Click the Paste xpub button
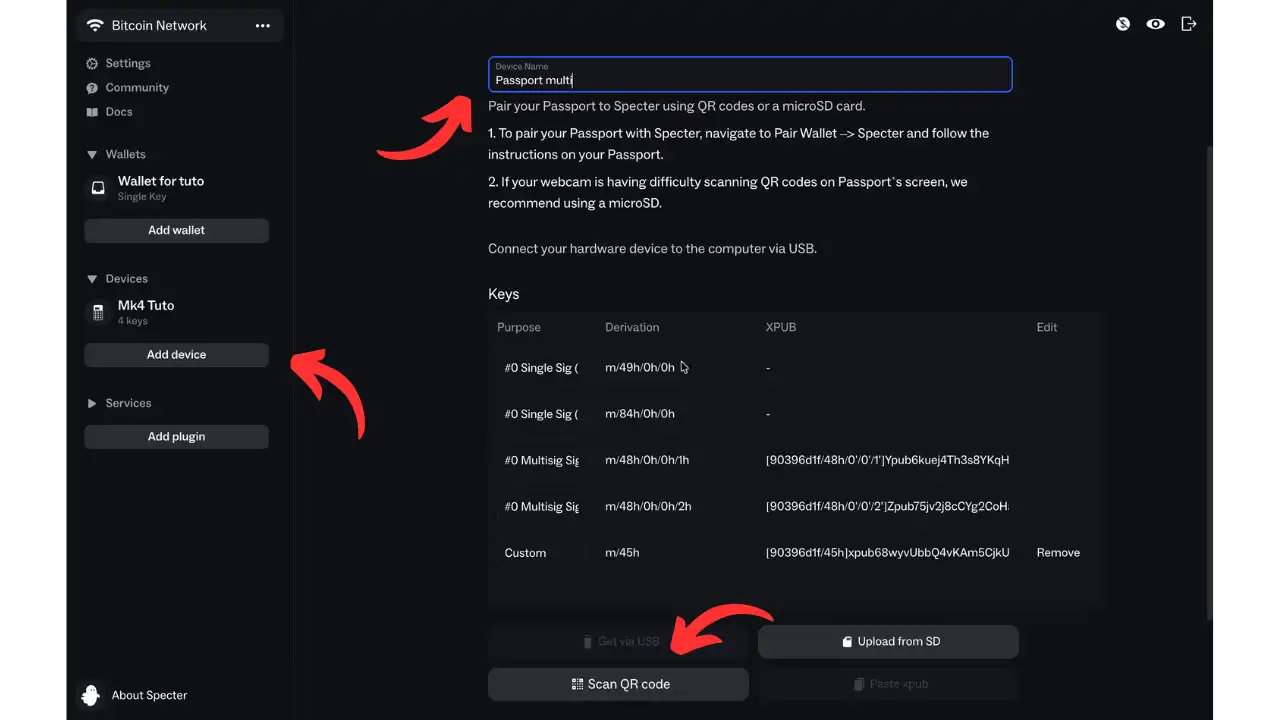This screenshot has height=720, width=1280. pos(888,684)
